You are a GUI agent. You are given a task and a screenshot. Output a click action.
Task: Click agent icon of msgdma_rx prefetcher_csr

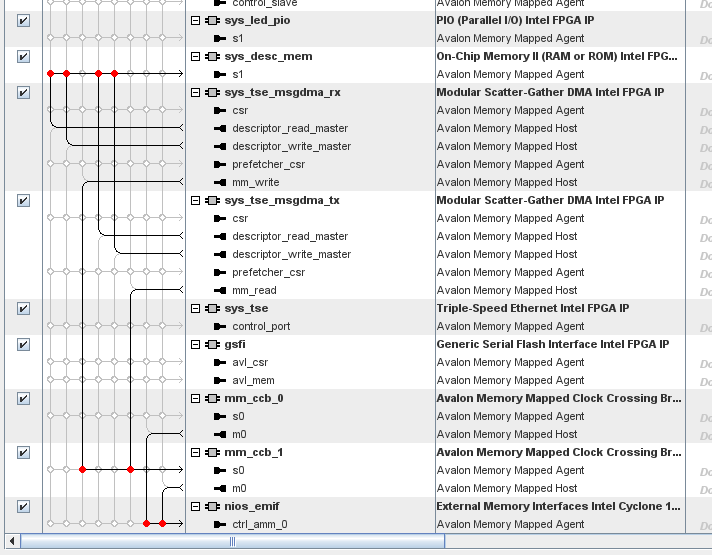point(220,164)
